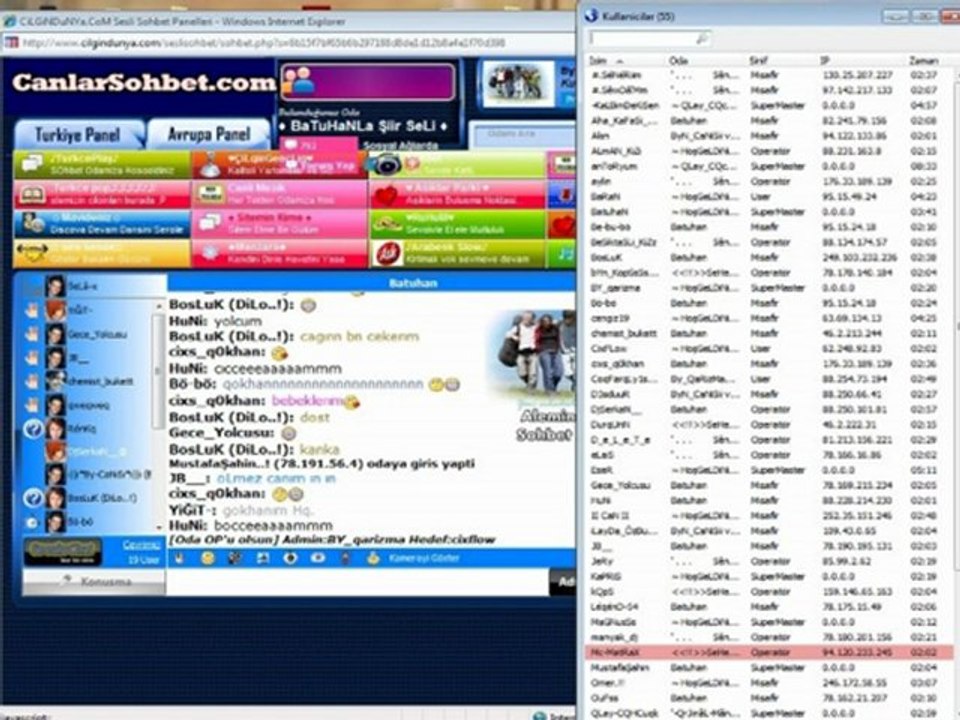This screenshot has height=720, width=960.
Task: Select Bö-bö in the chat user list
Action: (81, 522)
